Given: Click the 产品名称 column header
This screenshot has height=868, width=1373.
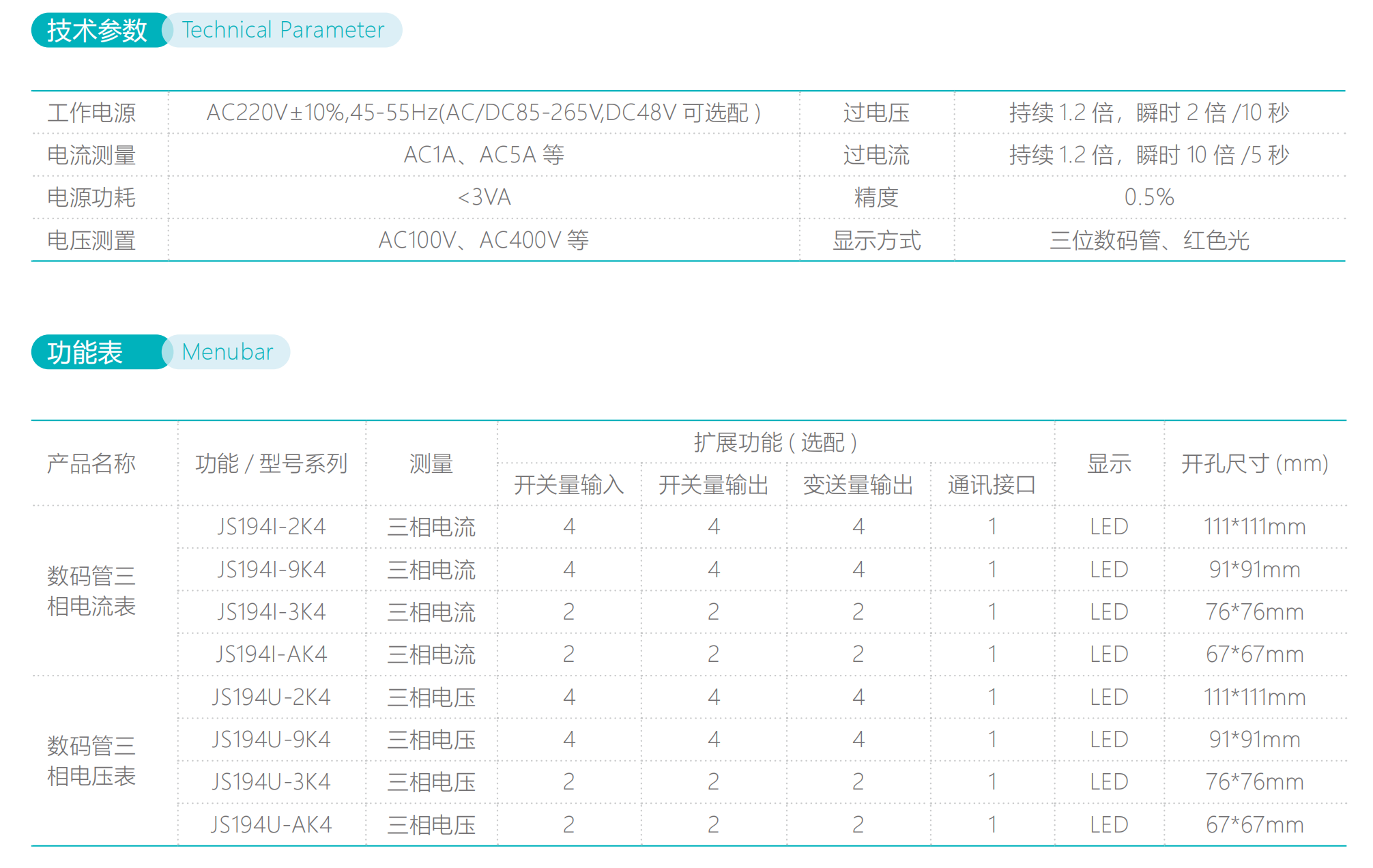Looking at the screenshot, I should point(91,463).
